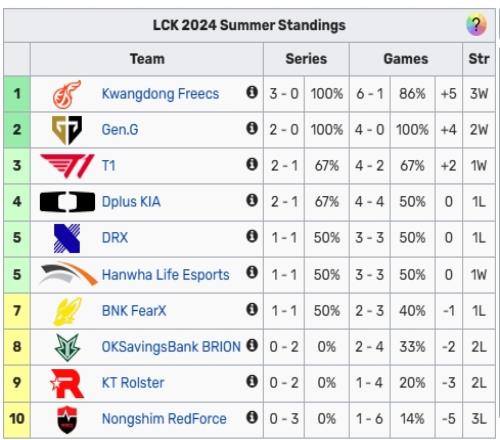Open info icon for OKSavingsBank BRION
Image resolution: width=500 pixels, height=440 pixels.
coord(252,345)
